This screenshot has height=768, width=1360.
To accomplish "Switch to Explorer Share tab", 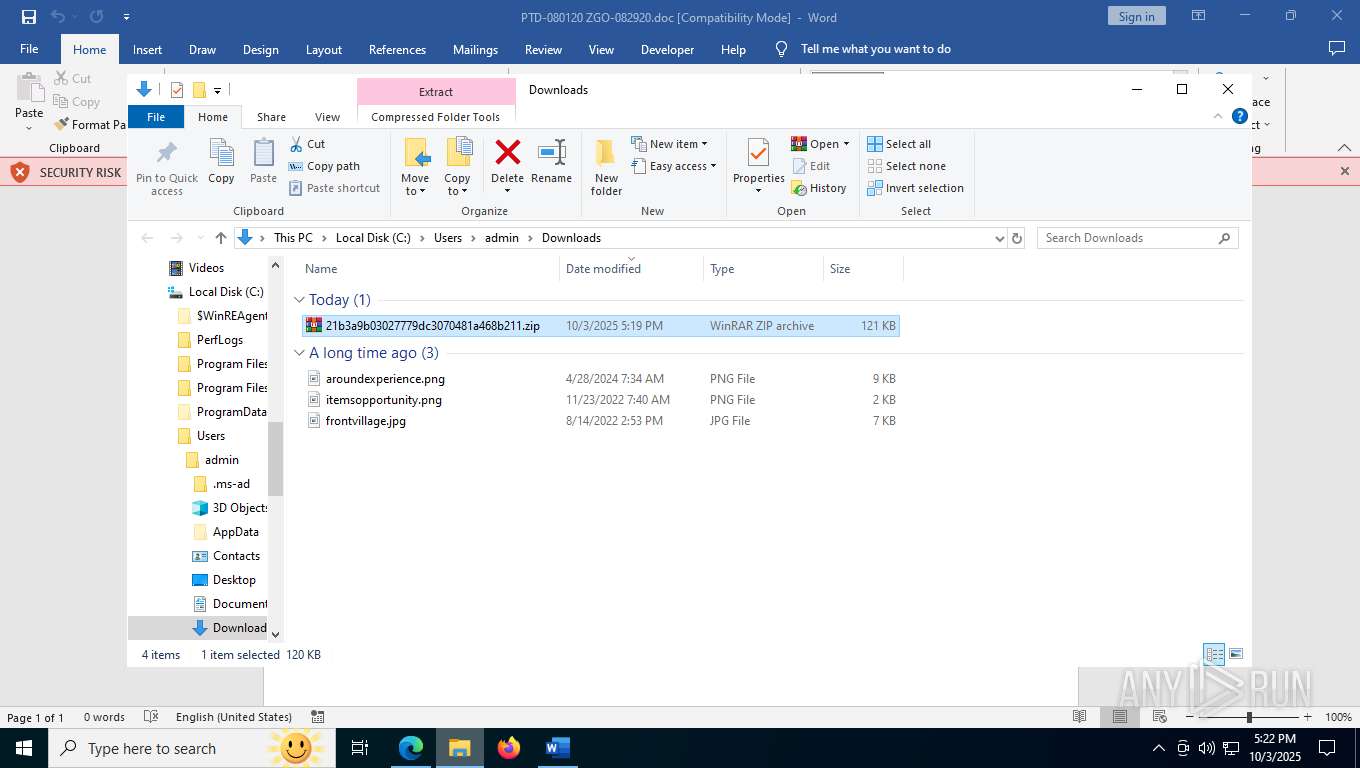I will [271, 117].
